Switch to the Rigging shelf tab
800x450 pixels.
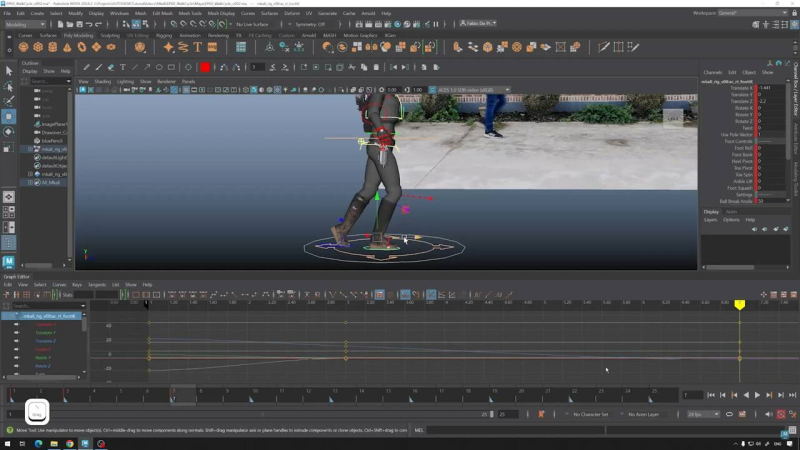click(164, 36)
